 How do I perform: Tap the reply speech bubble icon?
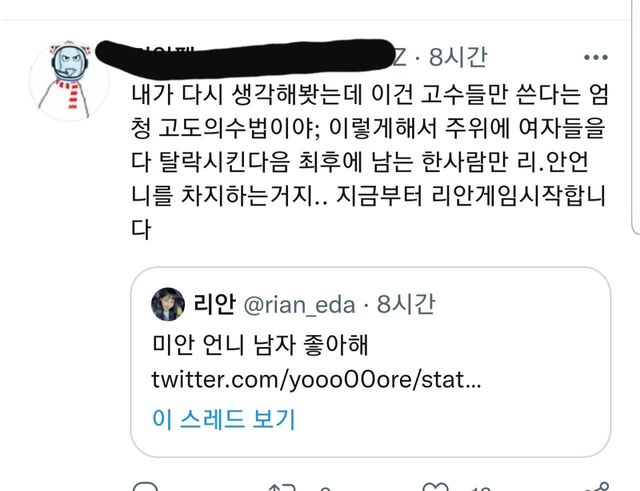pyautogui.click(x=146, y=487)
